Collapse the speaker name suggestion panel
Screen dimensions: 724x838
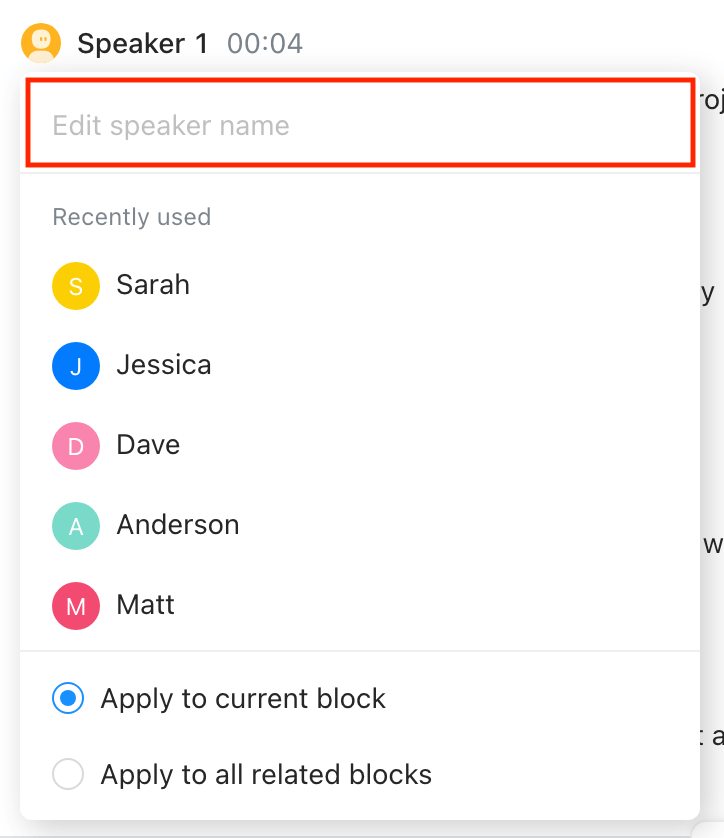click(131, 217)
